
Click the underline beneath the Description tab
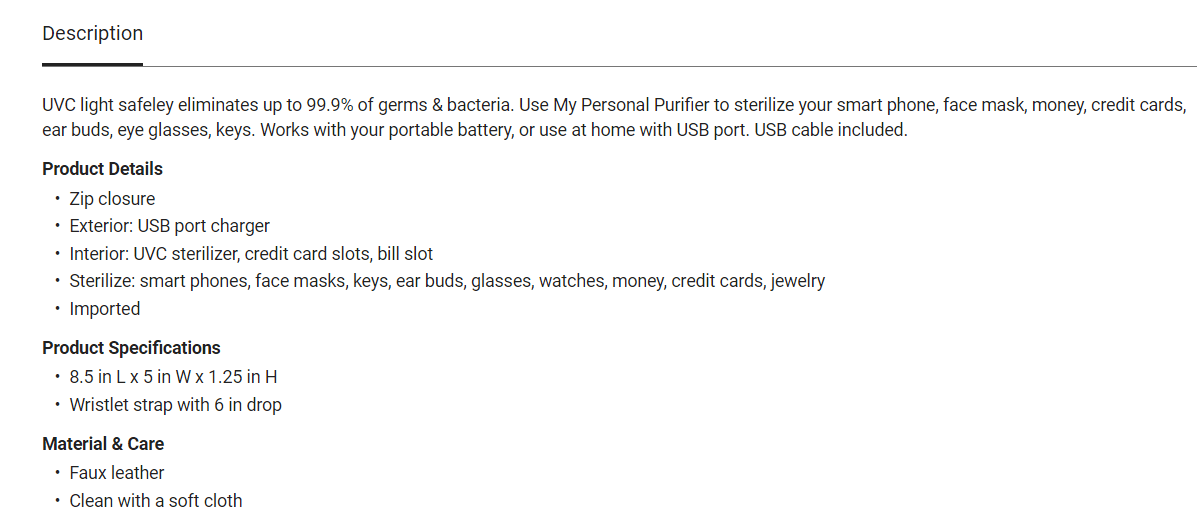coord(92,65)
